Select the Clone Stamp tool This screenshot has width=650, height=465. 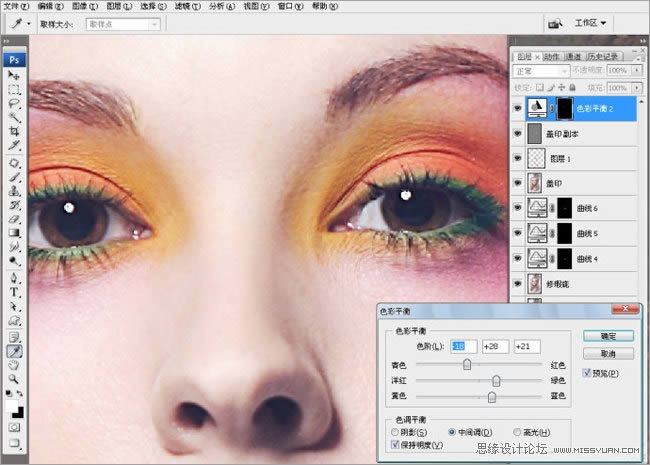(x=14, y=191)
